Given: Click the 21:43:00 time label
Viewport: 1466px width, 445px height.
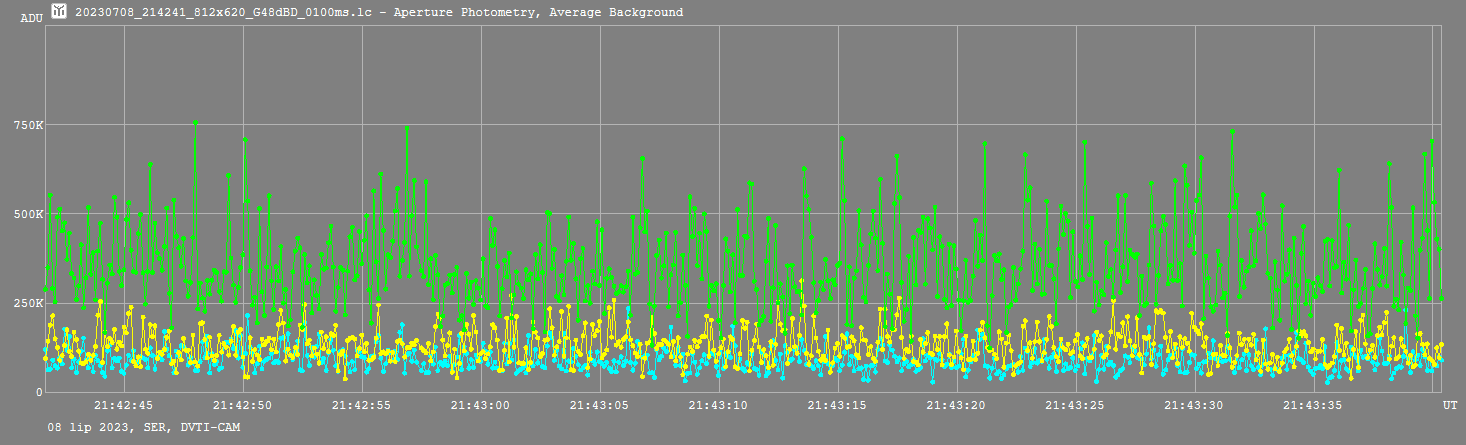Looking at the screenshot, I should click(x=481, y=405).
